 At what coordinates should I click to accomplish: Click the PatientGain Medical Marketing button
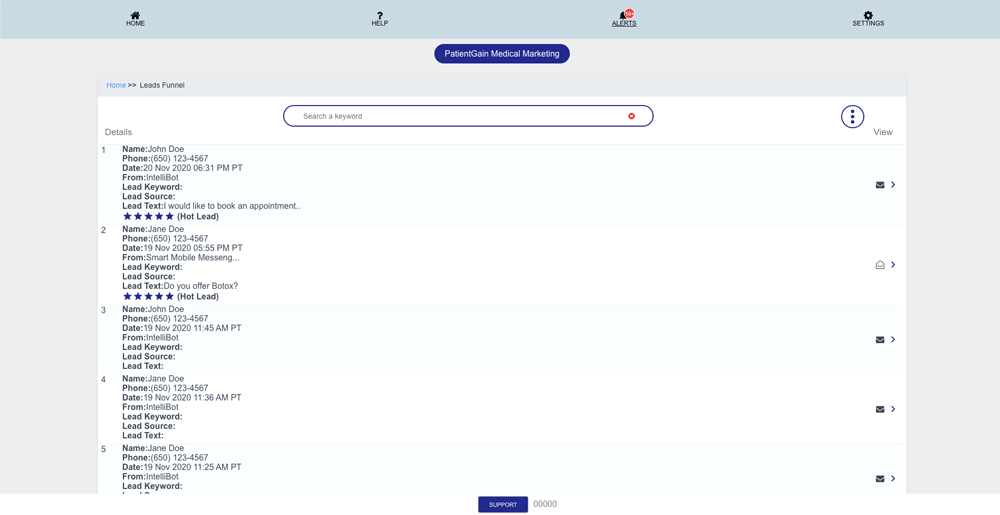(502, 54)
